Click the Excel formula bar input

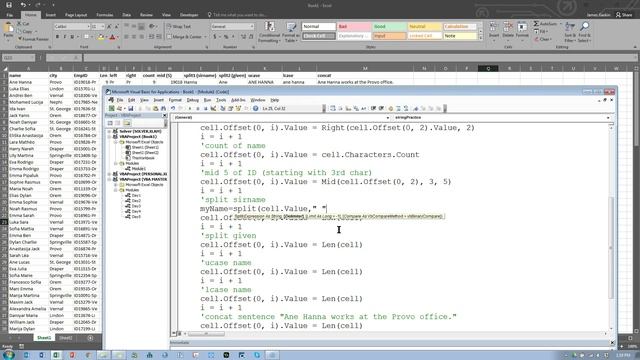click(x=359, y=58)
